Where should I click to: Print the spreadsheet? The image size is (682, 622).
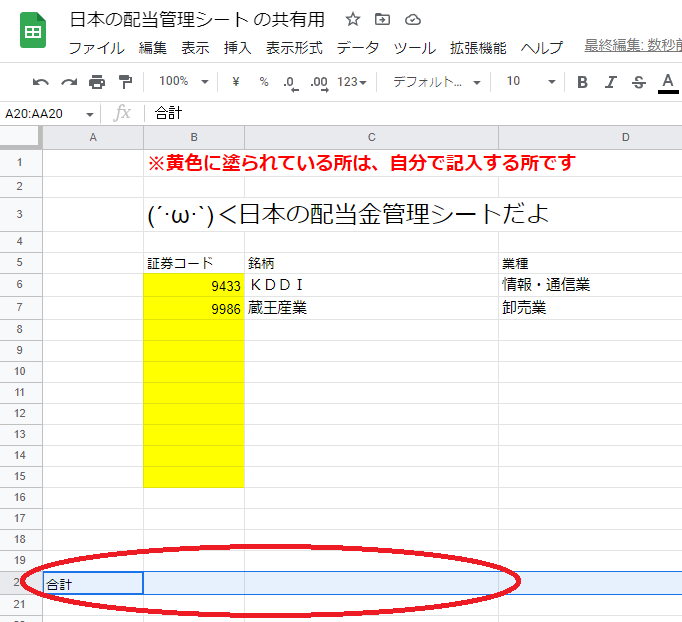pyautogui.click(x=97, y=82)
